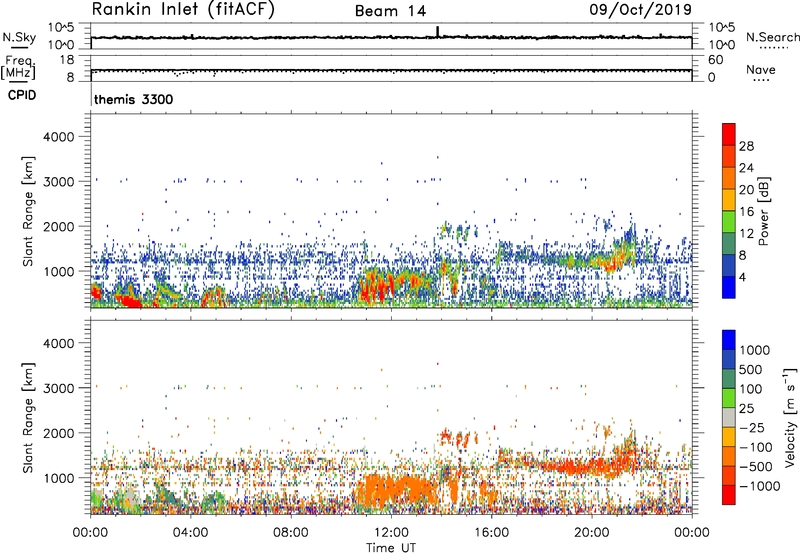Select the date '09/Oct/2019'

click(640, 10)
